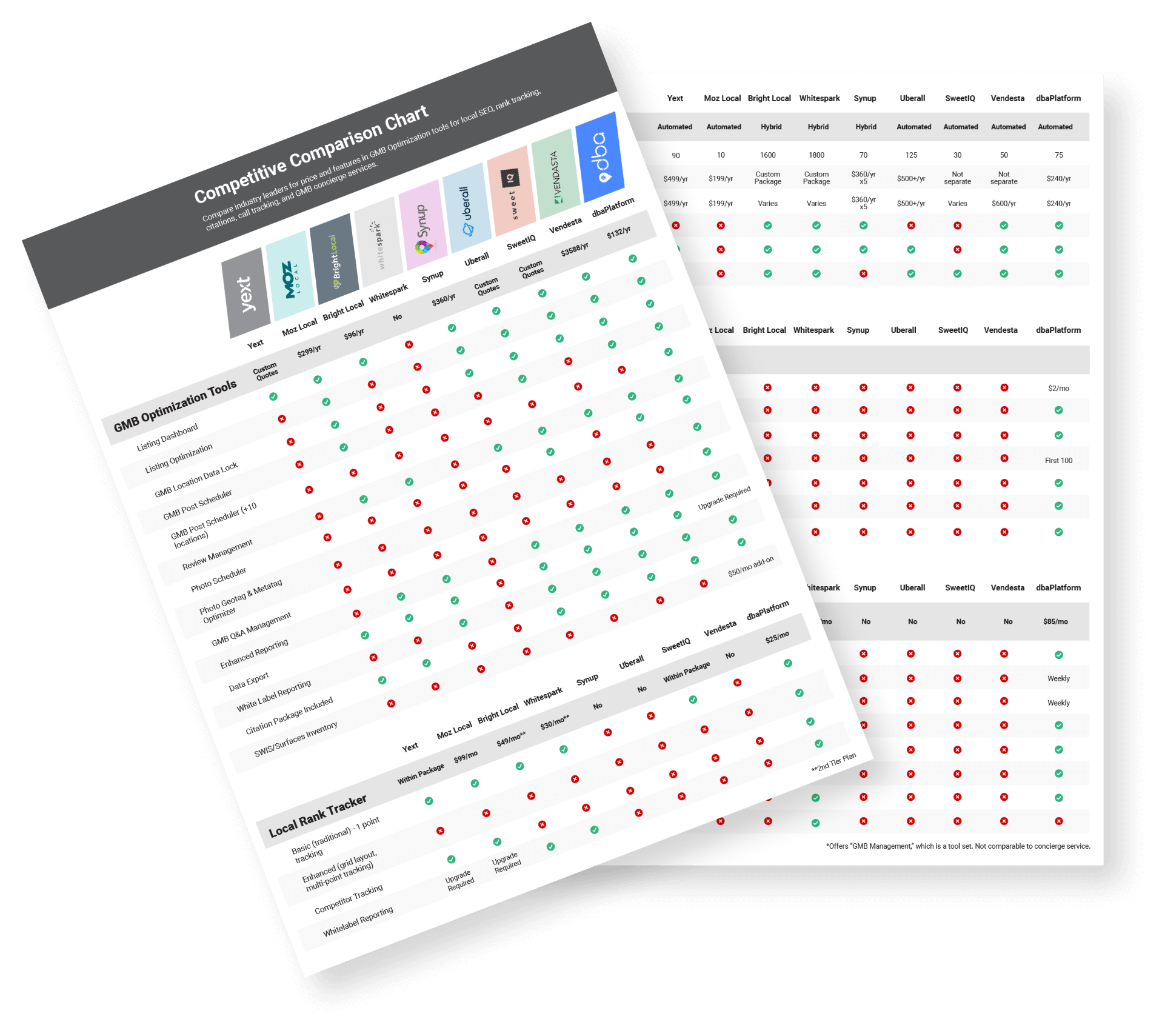This screenshot has width=1162, height=1036.
Task: Click the "GMB Optimization Tools" section heading
Action: pos(175,406)
